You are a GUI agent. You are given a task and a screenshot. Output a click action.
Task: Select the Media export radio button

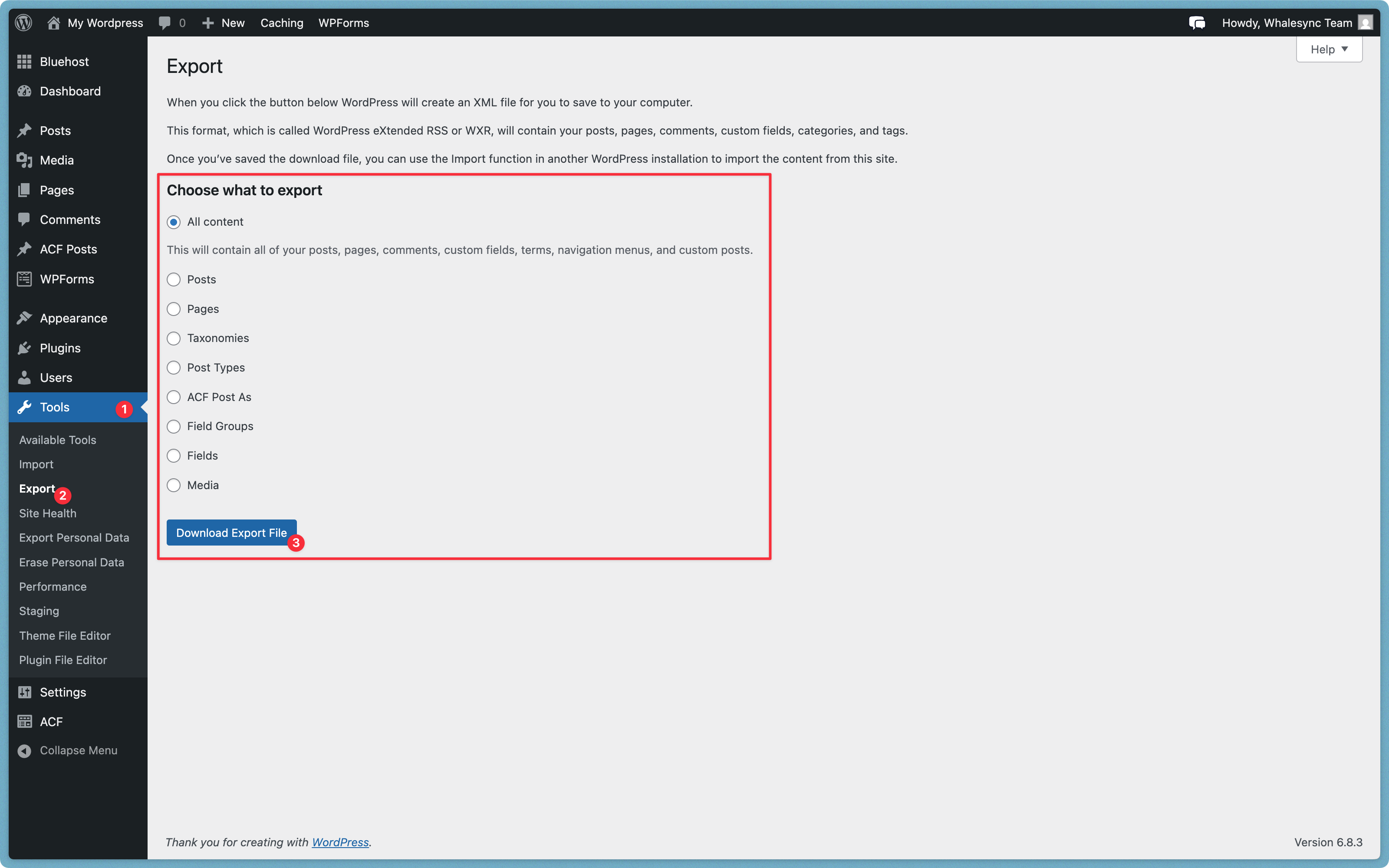click(173, 485)
